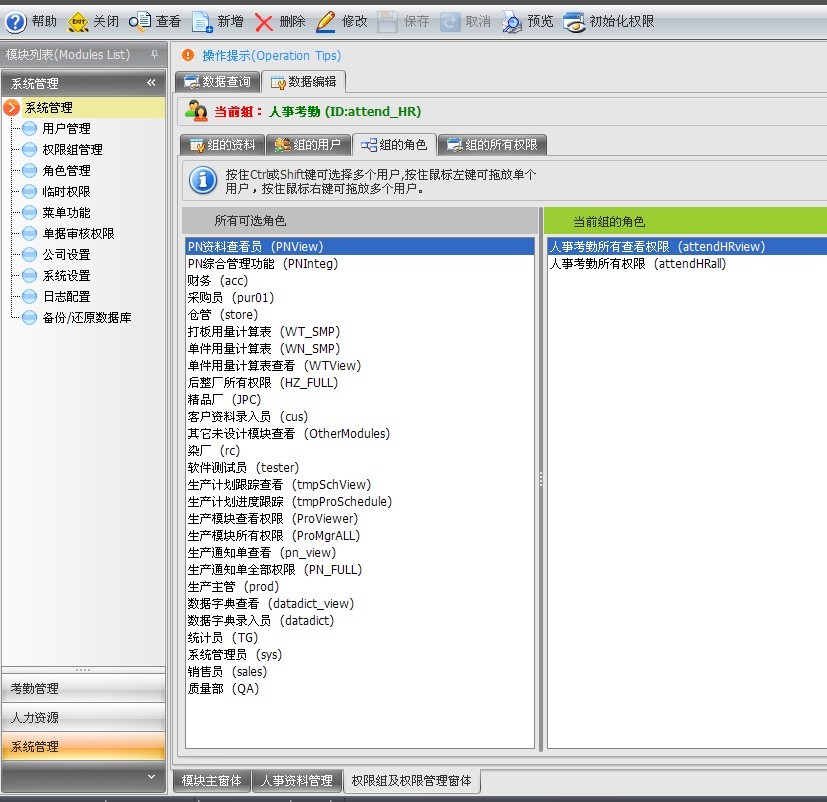This screenshot has width=827, height=802.
Task: Click the 操作提示 (Operation Tips) link
Action: point(271,56)
